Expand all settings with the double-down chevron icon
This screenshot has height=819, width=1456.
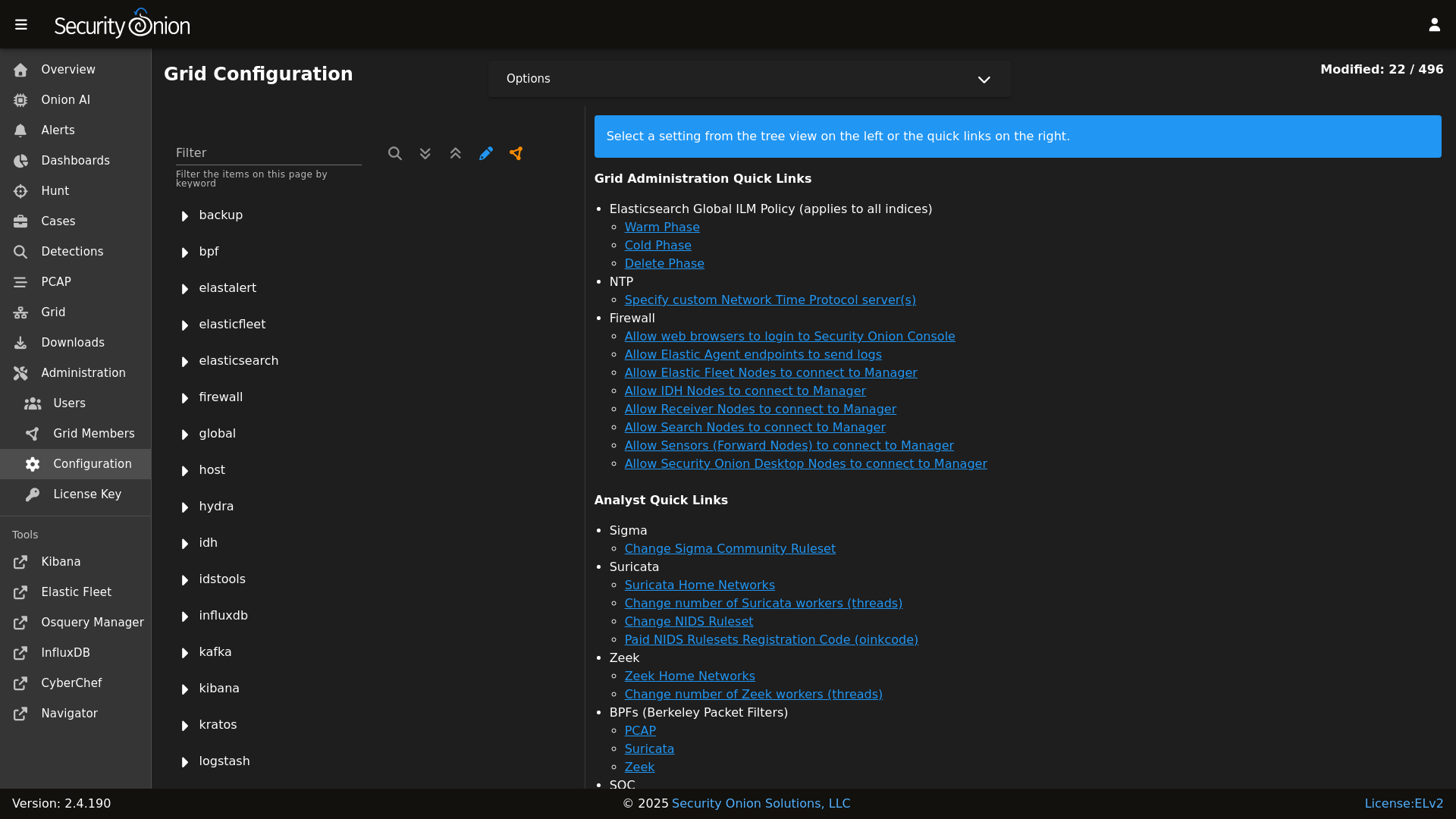tap(425, 153)
